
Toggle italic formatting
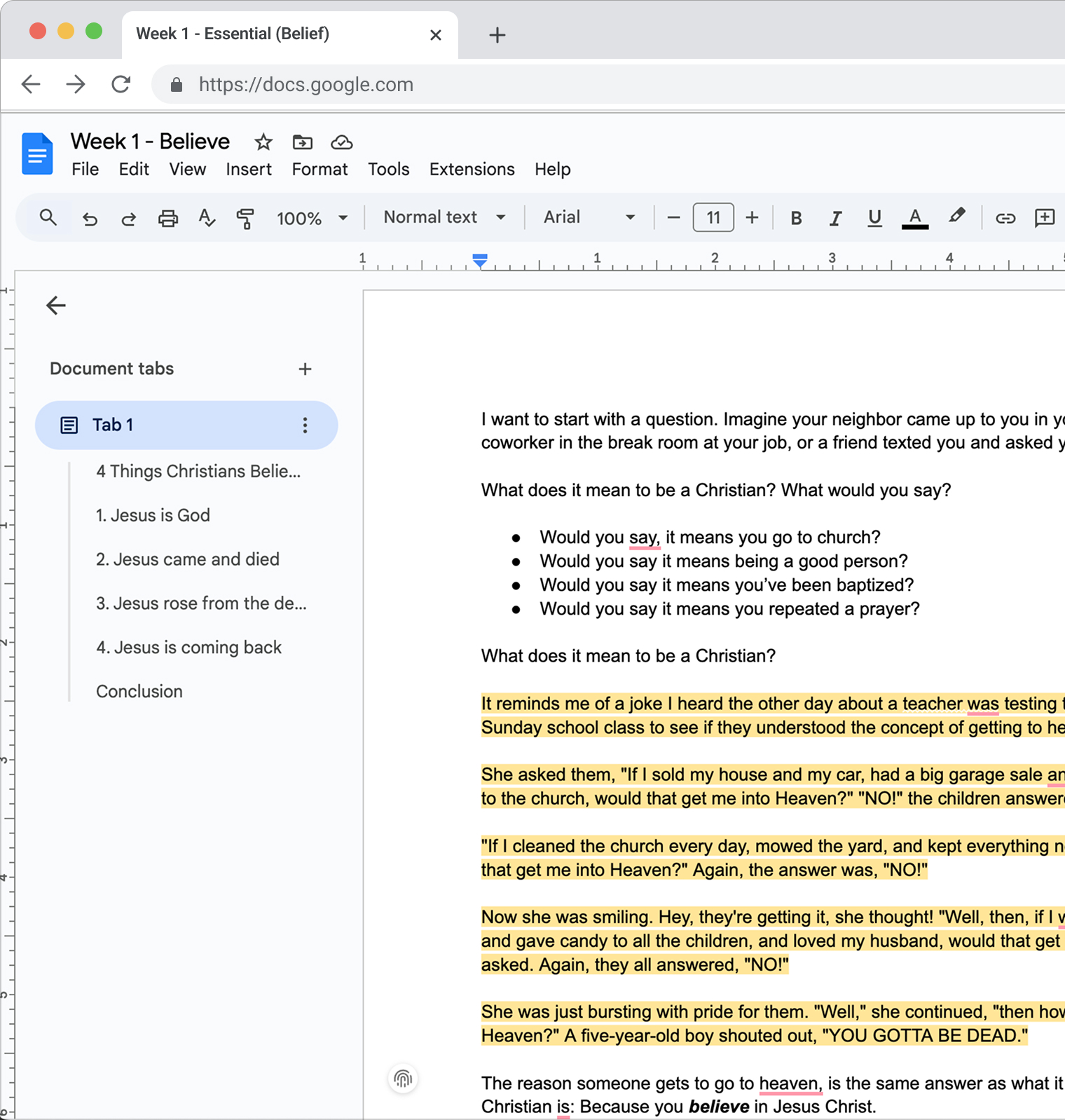[x=835, y=218]
